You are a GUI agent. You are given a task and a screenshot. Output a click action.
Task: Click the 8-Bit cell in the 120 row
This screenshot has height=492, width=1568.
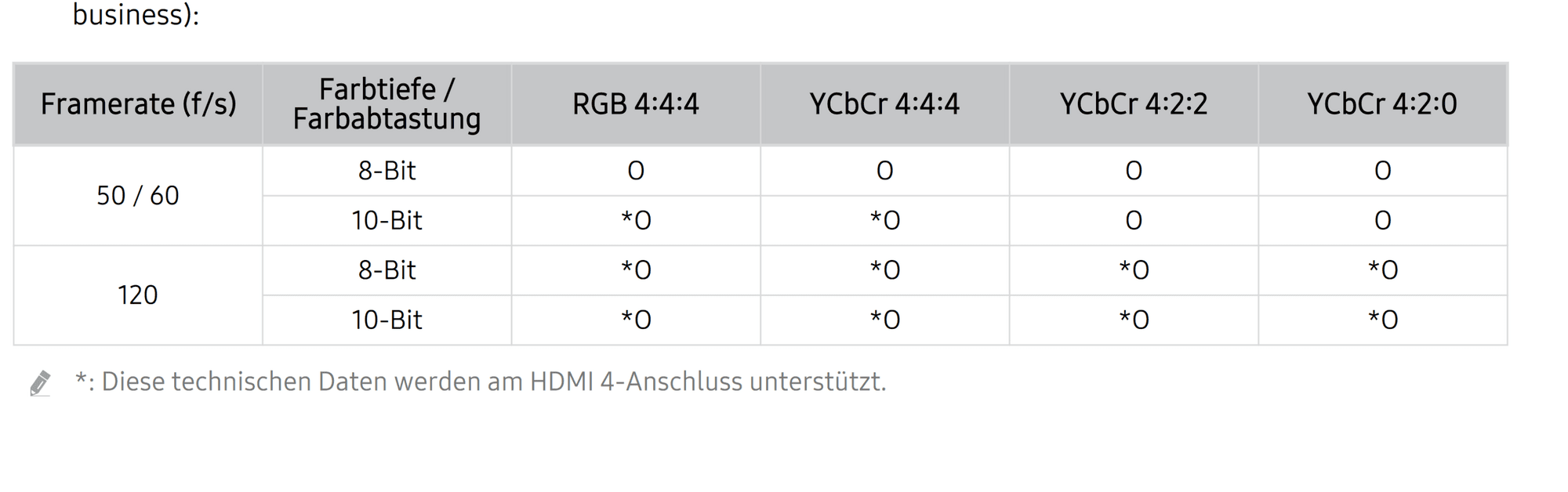point(387,270)
